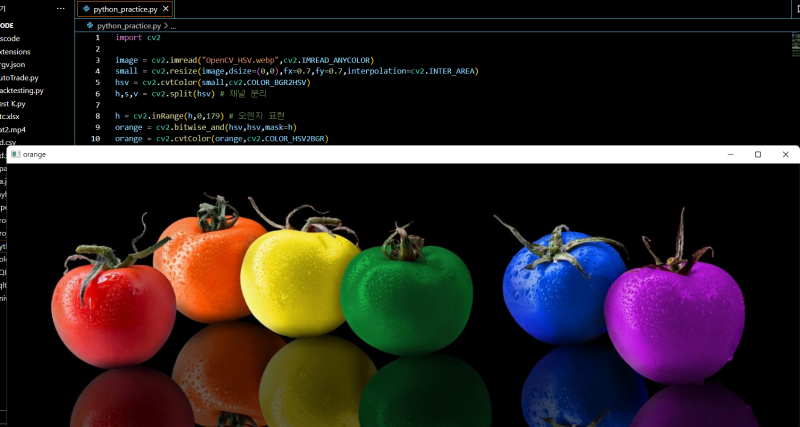Click the "OpenCV_HSV.webp" string on line 3
The image size is (800, 427).
coord(241,60)
